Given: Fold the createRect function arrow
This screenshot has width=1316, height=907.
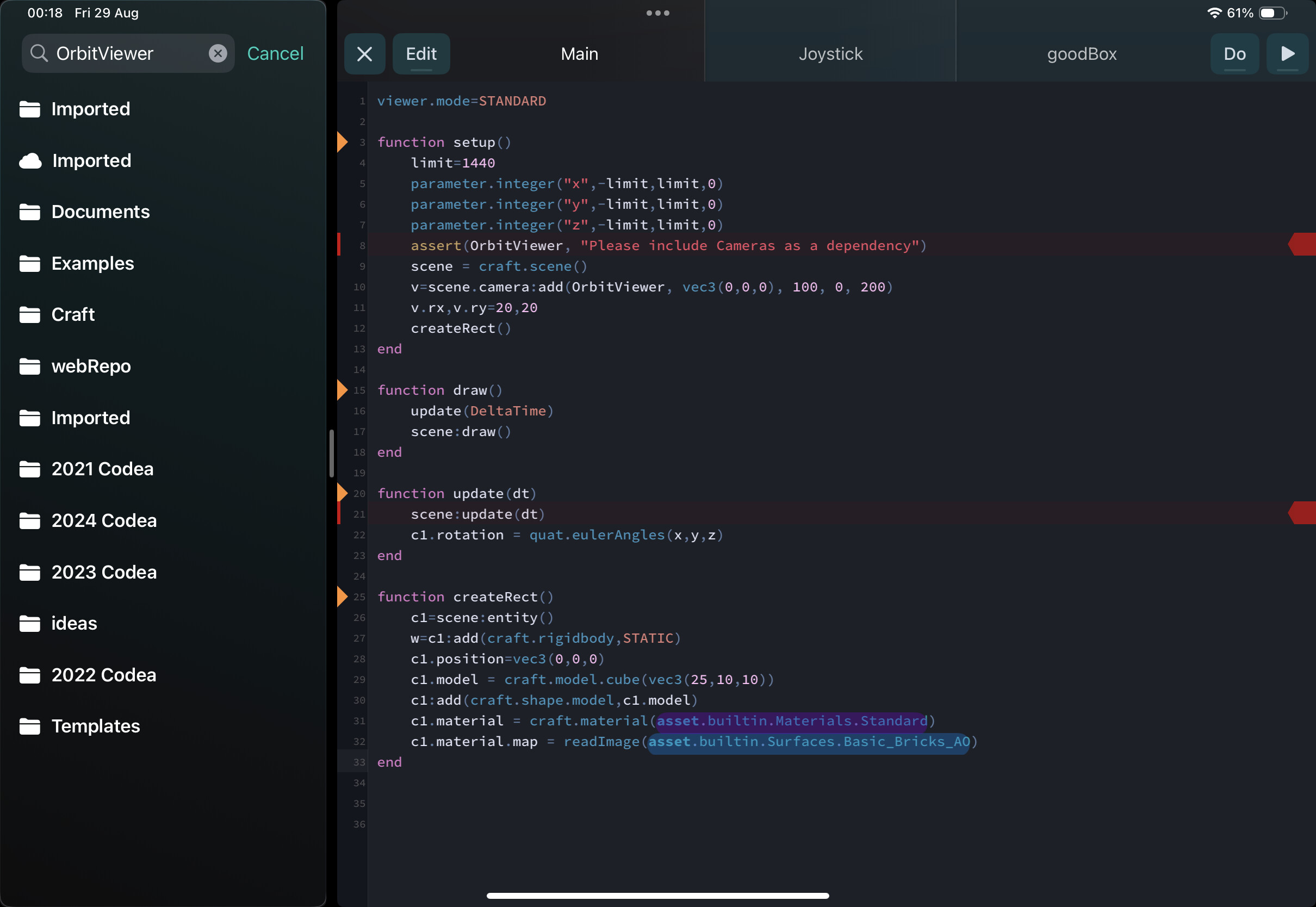Looking at the screenshot, I should point(342,597).
